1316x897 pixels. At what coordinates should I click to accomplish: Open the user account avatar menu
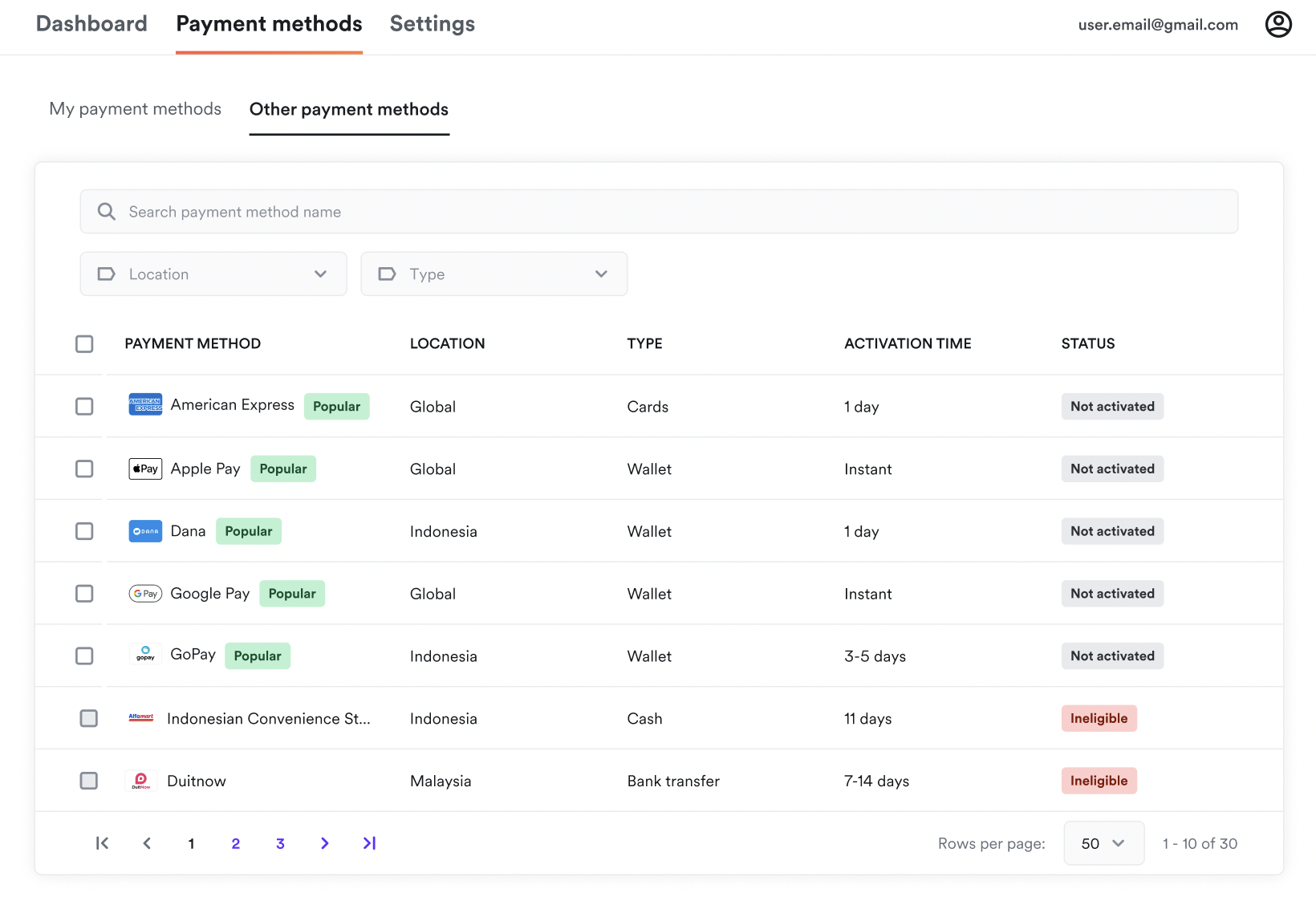tap(1278, 24)
